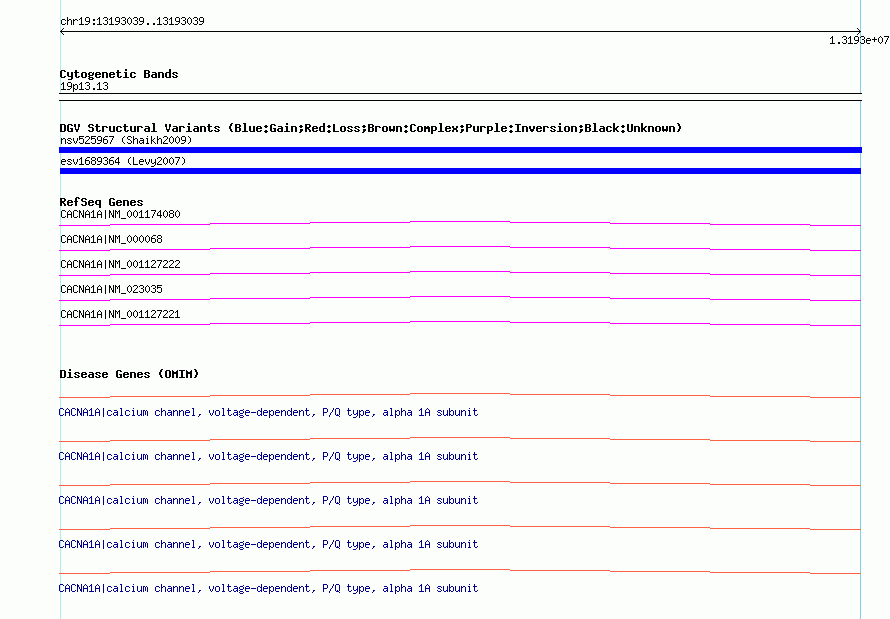This screenshot has height=619, width=890.
Task: Open the CACNA1A|NM_001174080 transcript
Action: [x=120, y=214]
